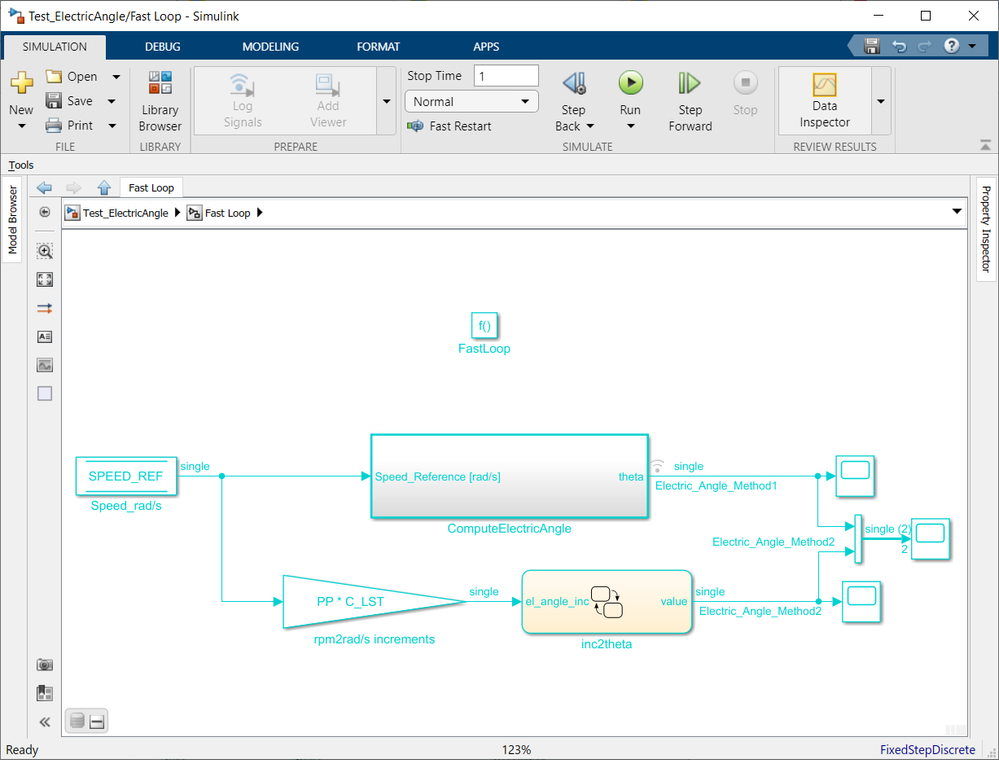Click the minimize bar icon next to the database icon
The width and height of the screenshot is (999, 760).
(97, 722)
